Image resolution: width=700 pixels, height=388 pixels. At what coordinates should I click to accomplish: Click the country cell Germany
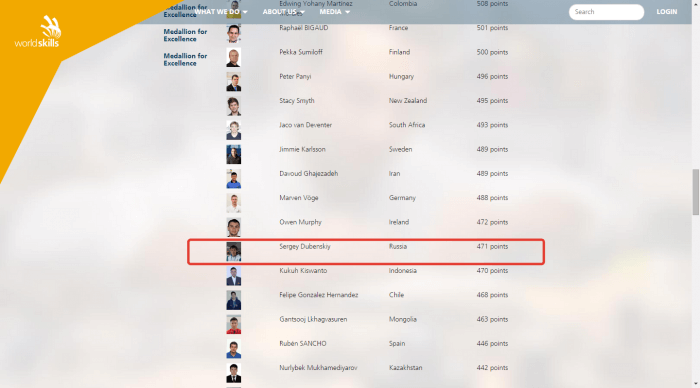click(402, 198)
